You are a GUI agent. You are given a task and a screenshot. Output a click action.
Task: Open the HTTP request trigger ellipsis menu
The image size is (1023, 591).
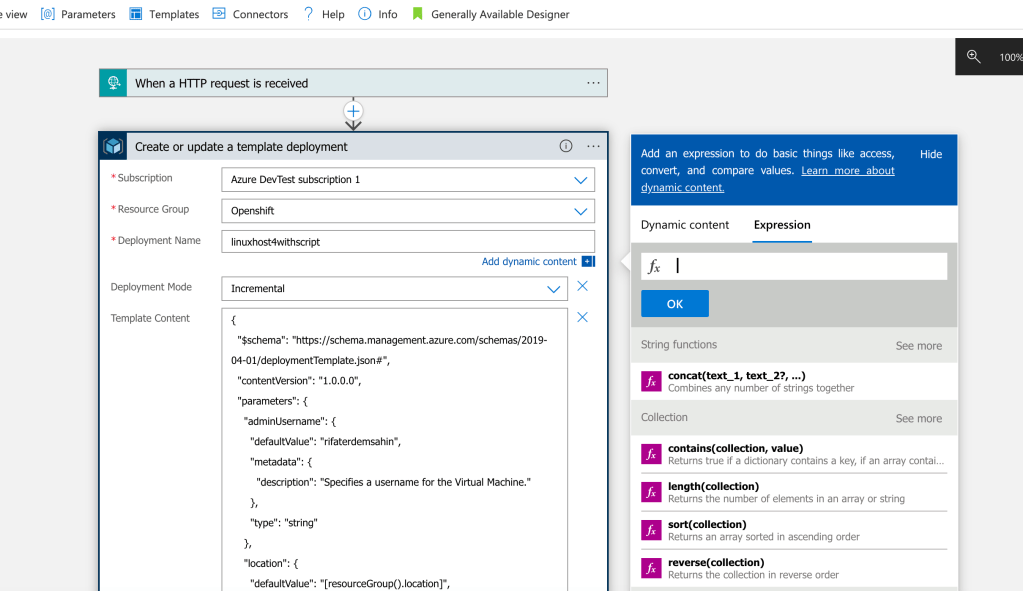point(593,83)
